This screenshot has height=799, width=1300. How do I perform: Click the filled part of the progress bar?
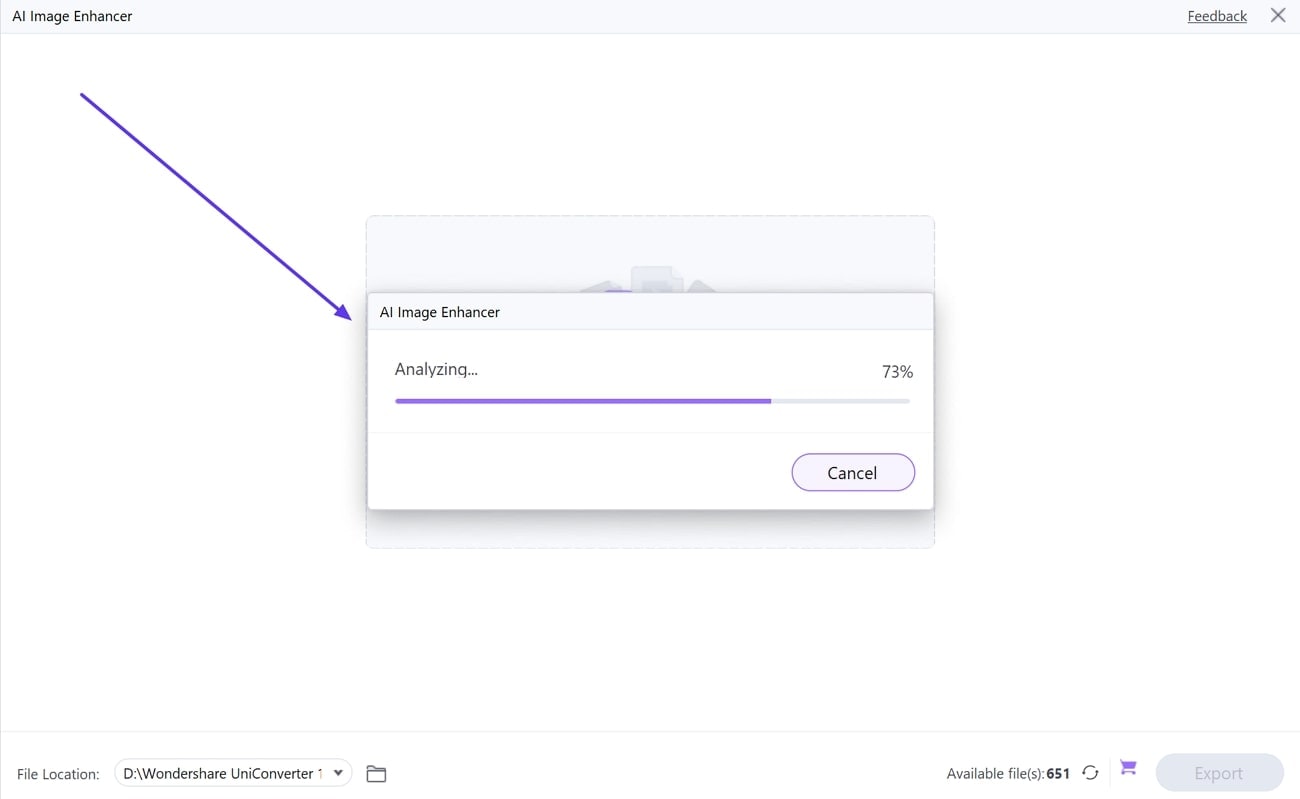583,401
